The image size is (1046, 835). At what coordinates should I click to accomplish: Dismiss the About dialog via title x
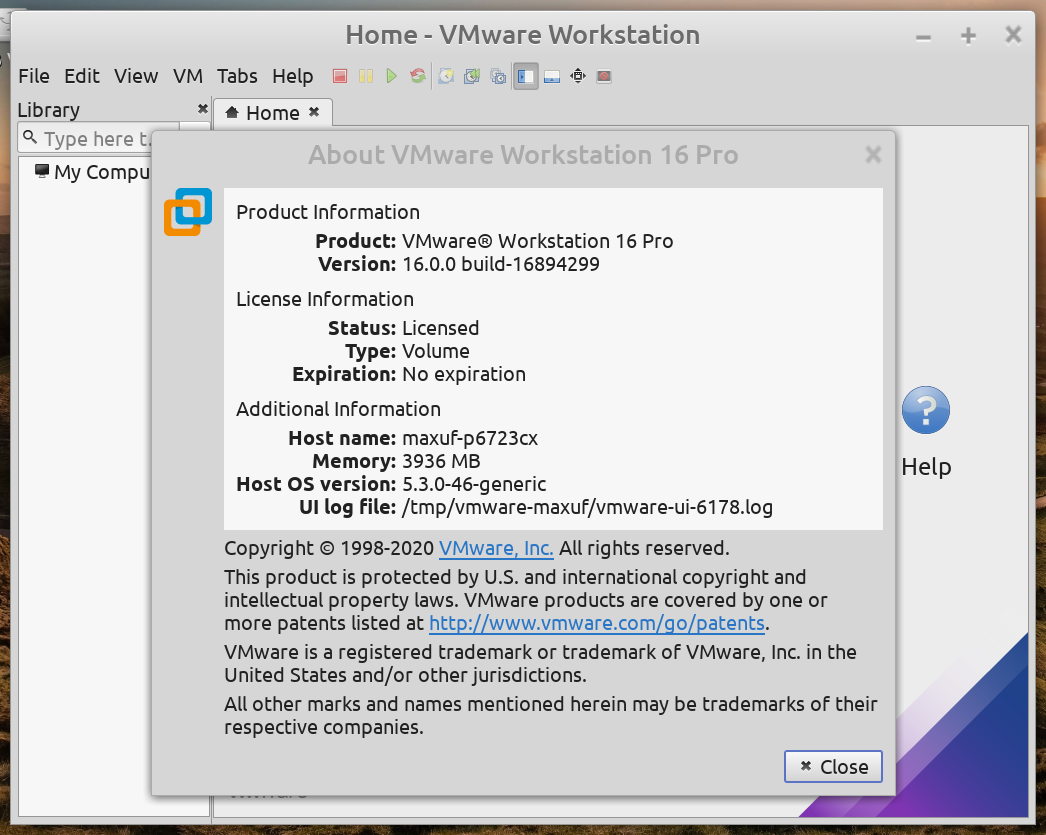[x=873, y=155]
